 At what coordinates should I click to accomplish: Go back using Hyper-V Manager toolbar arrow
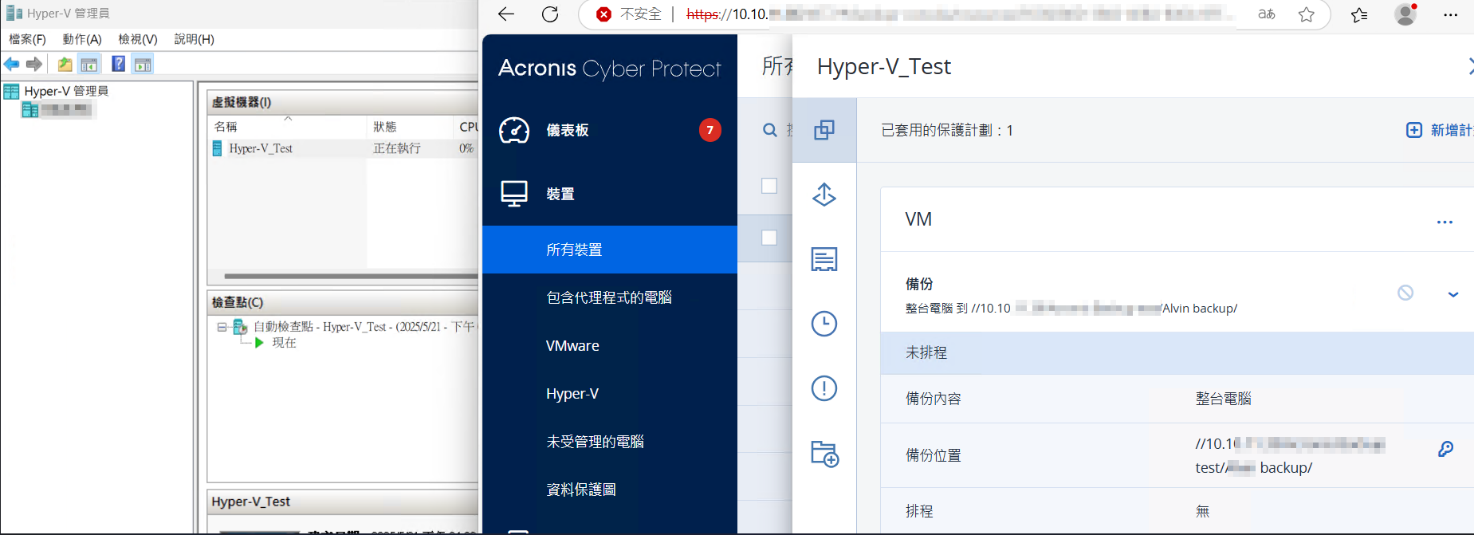[x=12, y=64]
